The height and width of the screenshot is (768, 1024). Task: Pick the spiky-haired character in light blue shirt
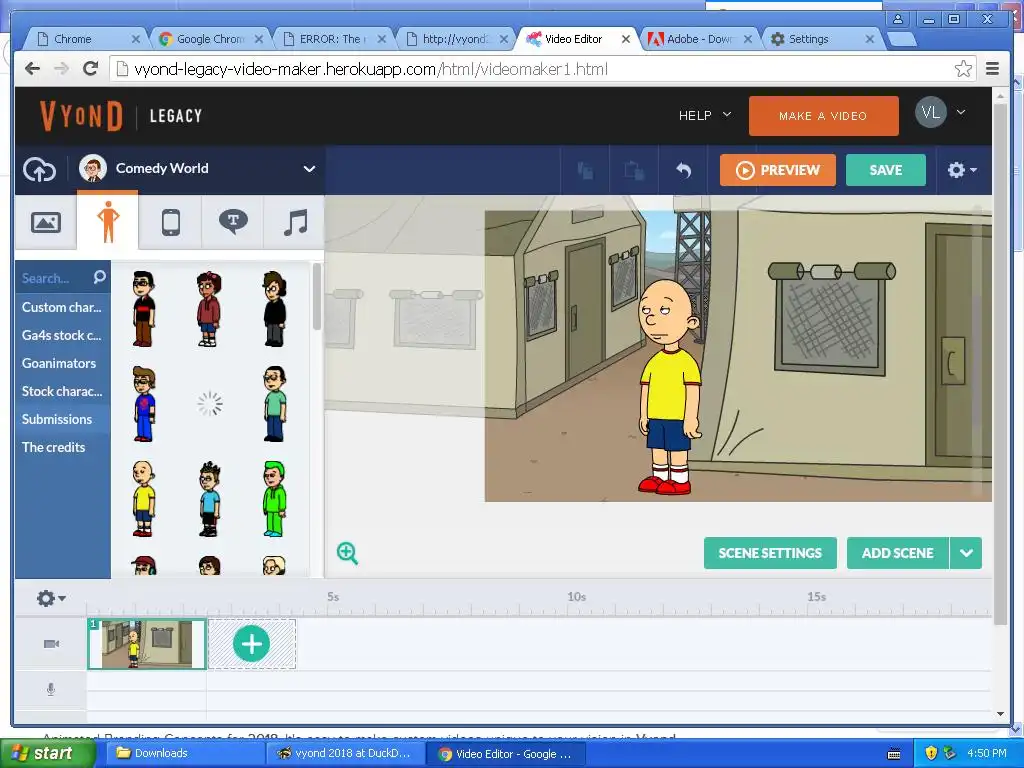[x=209, y=499]
